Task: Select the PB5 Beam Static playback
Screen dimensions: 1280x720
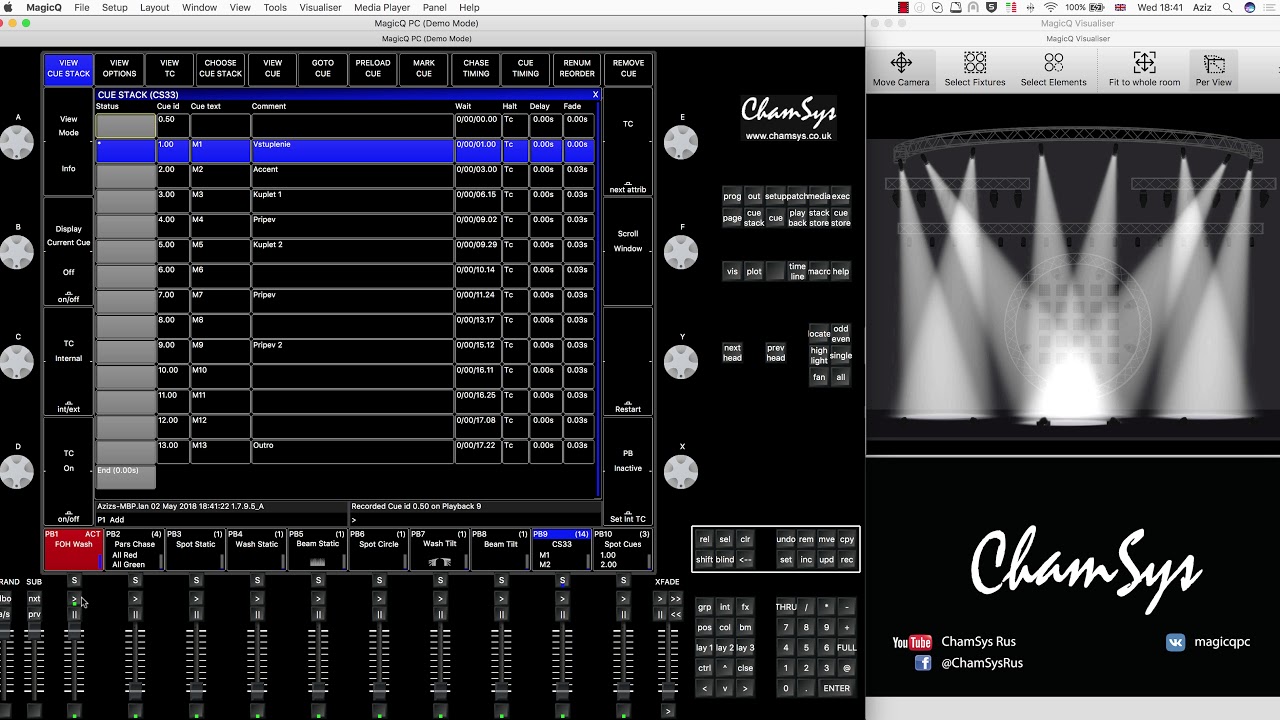Action: [x=317, y=550]
